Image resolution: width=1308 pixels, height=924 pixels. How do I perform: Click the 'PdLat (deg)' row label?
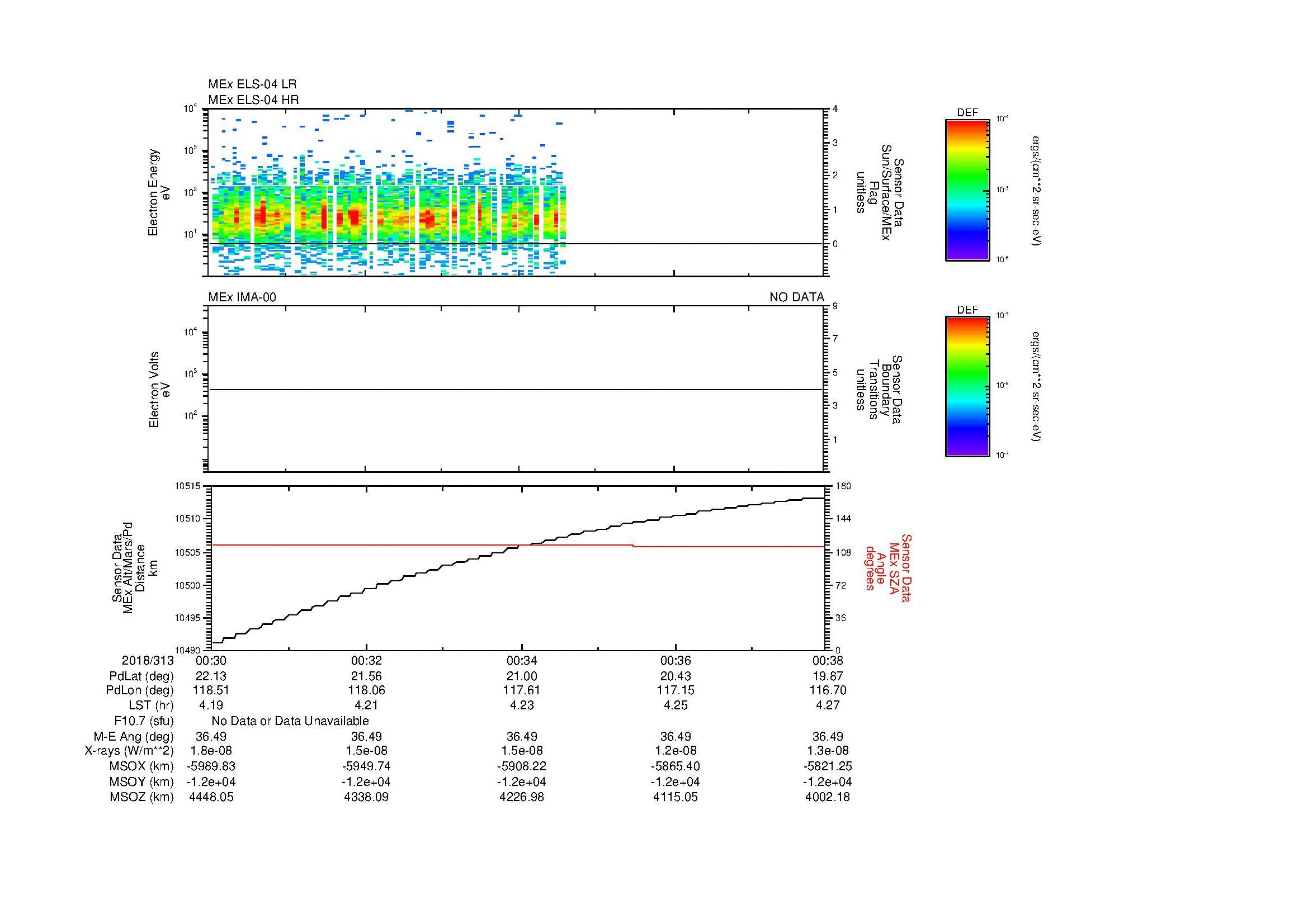[x=141, y=676]
